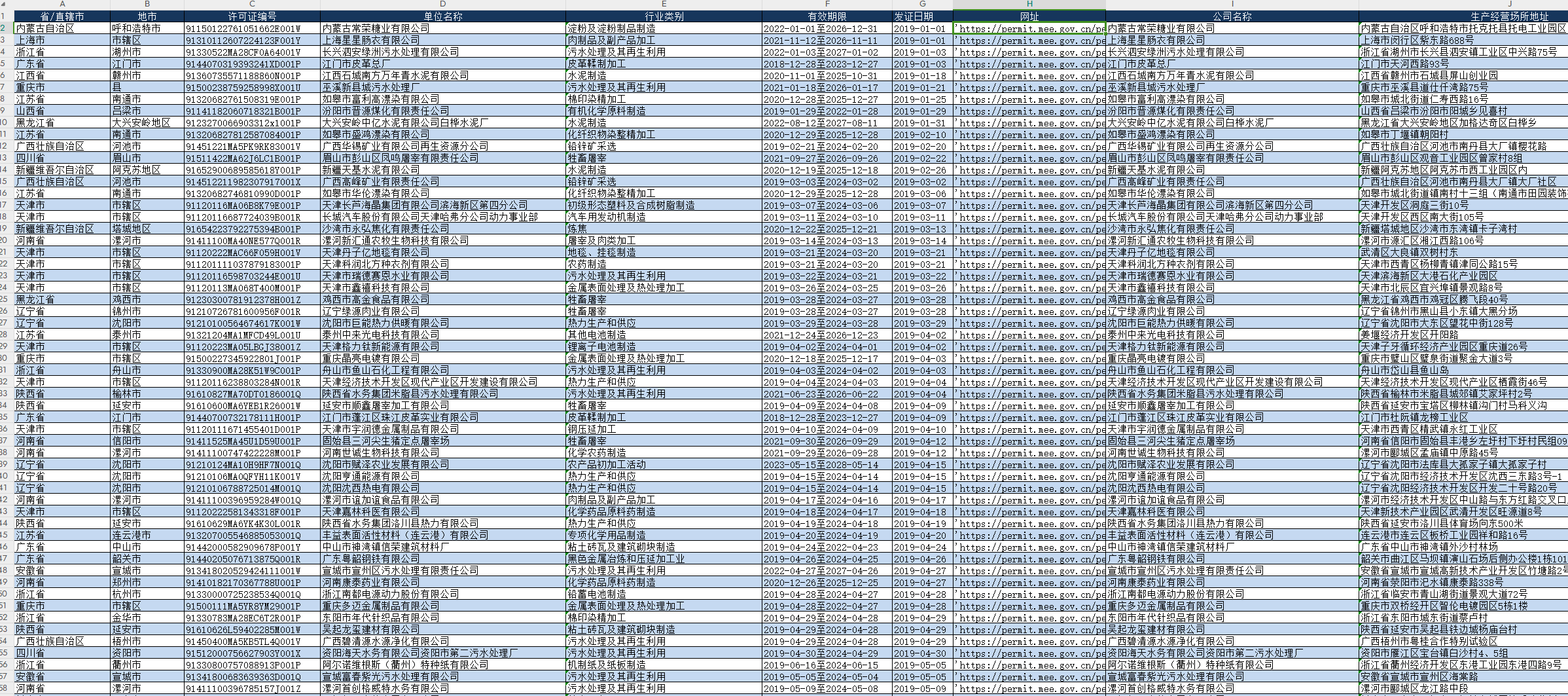The height and width of the screenshot is (696, 1568).
Task: Select the 炼焦 industry cell
Action: click(664, 229)
